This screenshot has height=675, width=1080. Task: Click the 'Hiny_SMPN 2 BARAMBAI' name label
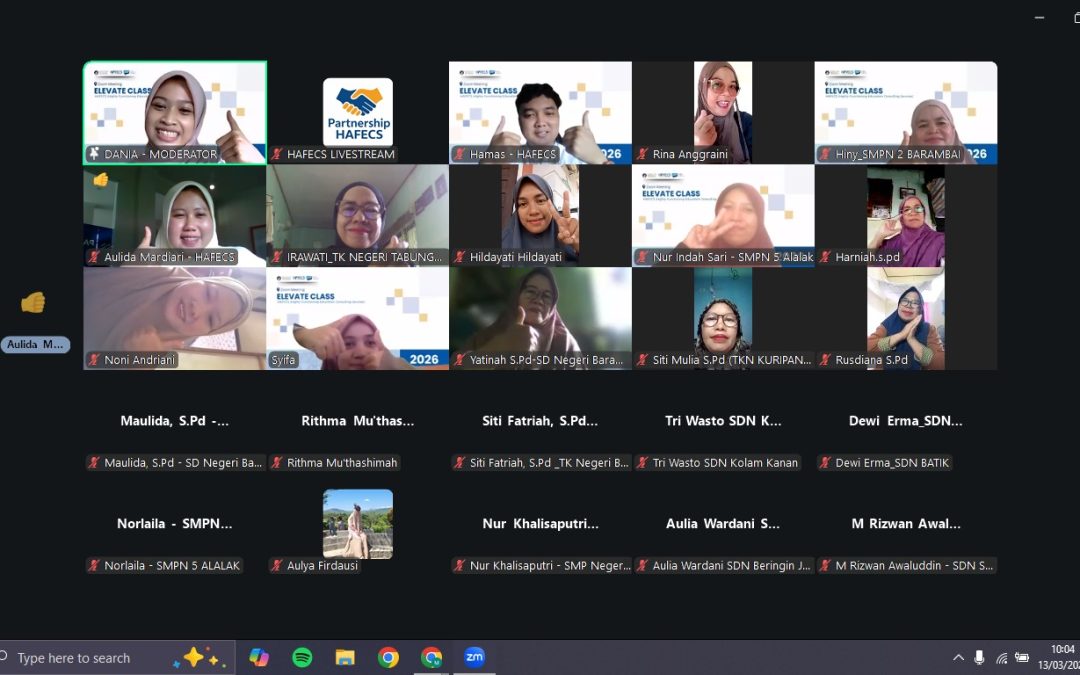[898, 154]
